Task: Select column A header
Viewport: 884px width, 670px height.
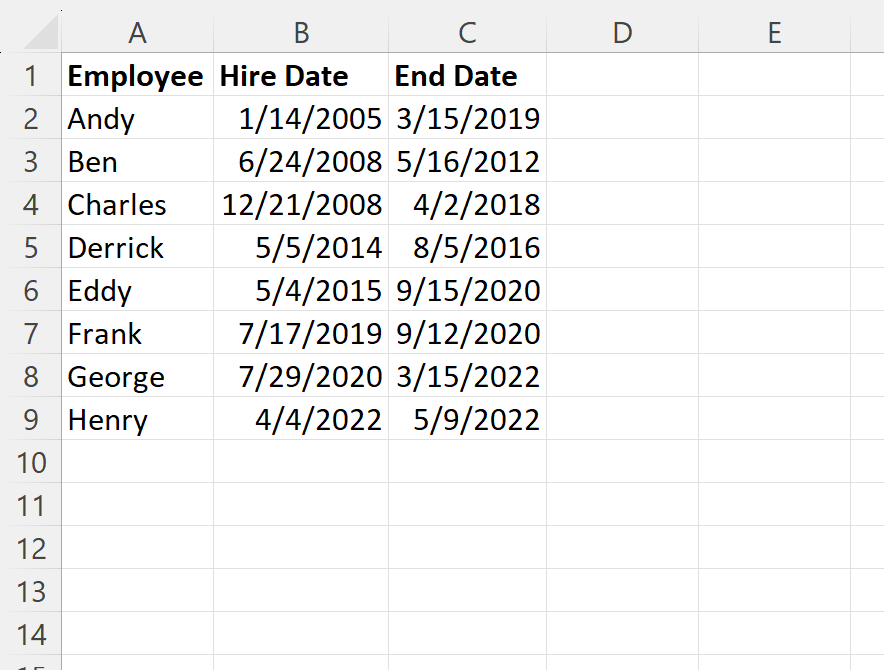Action: click(137, 33)
